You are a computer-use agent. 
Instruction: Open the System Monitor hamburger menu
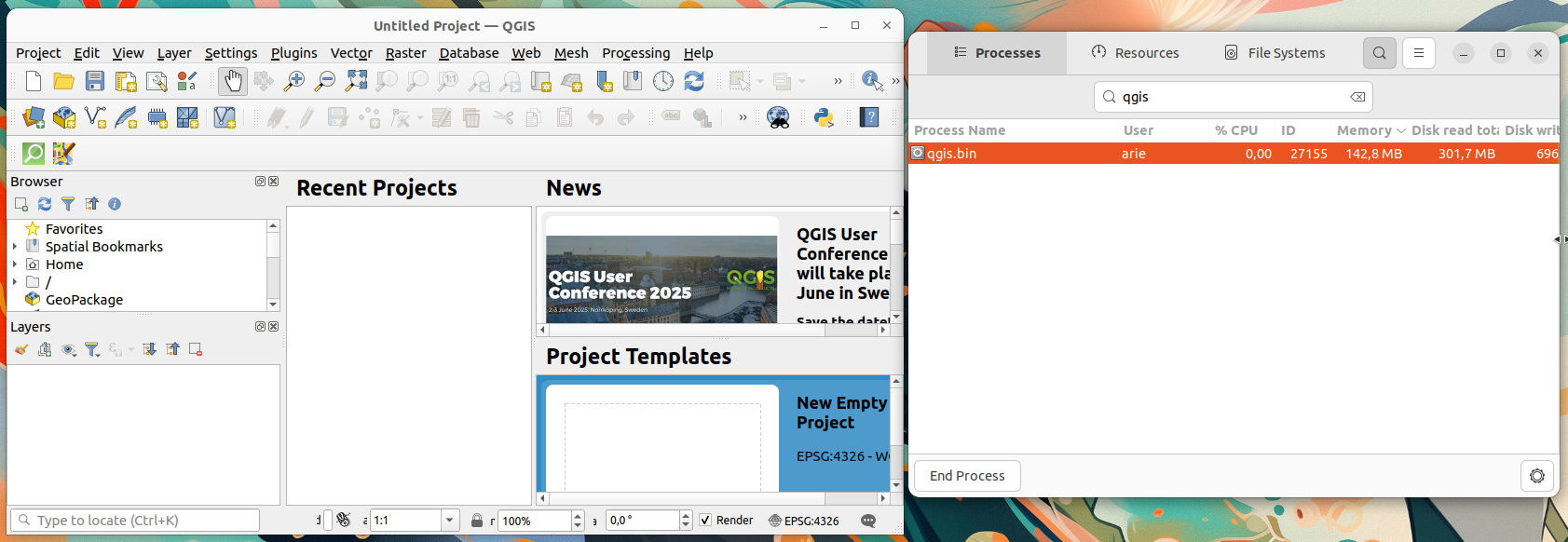pyautogui.click(x=1419, y=53)
